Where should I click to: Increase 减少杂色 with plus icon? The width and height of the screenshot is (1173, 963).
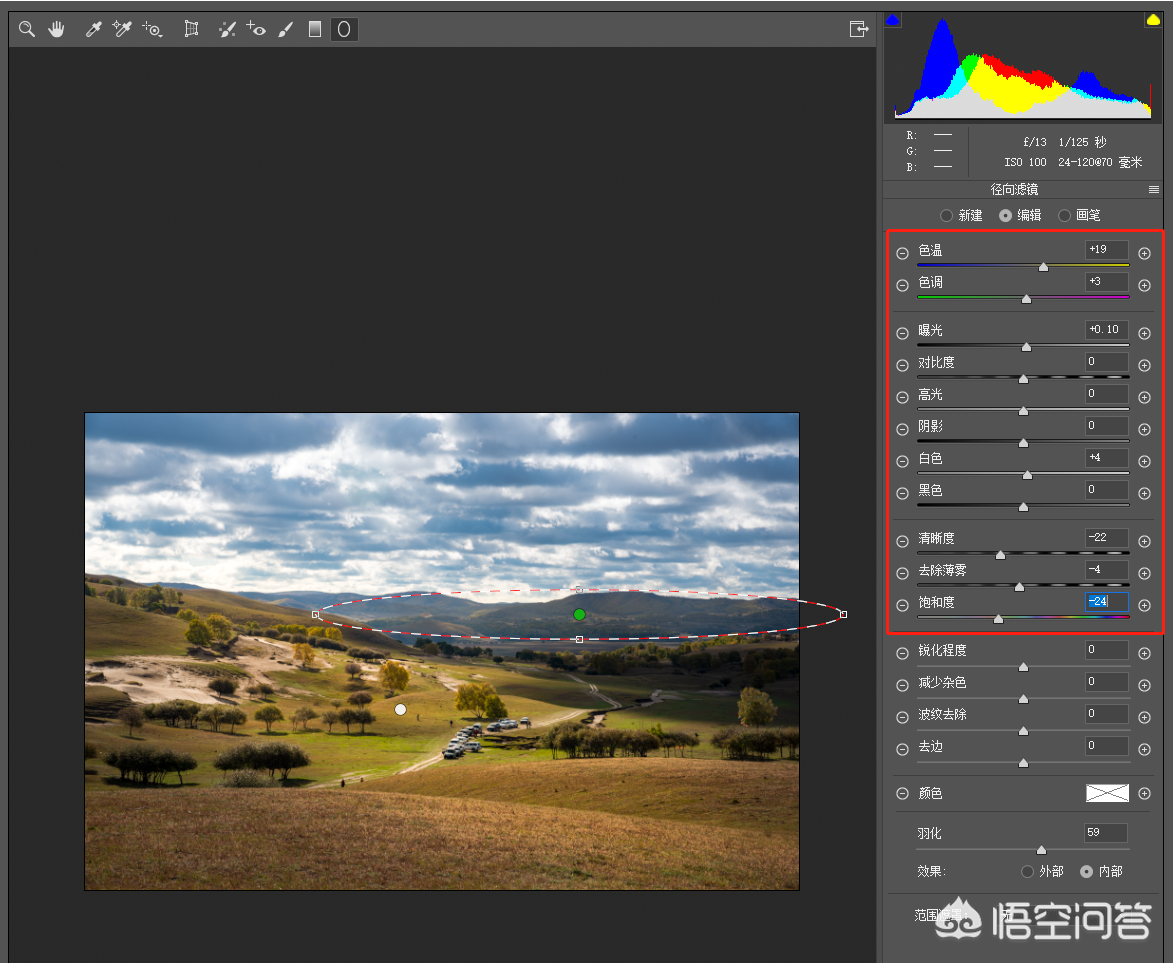click(1145, 686)
